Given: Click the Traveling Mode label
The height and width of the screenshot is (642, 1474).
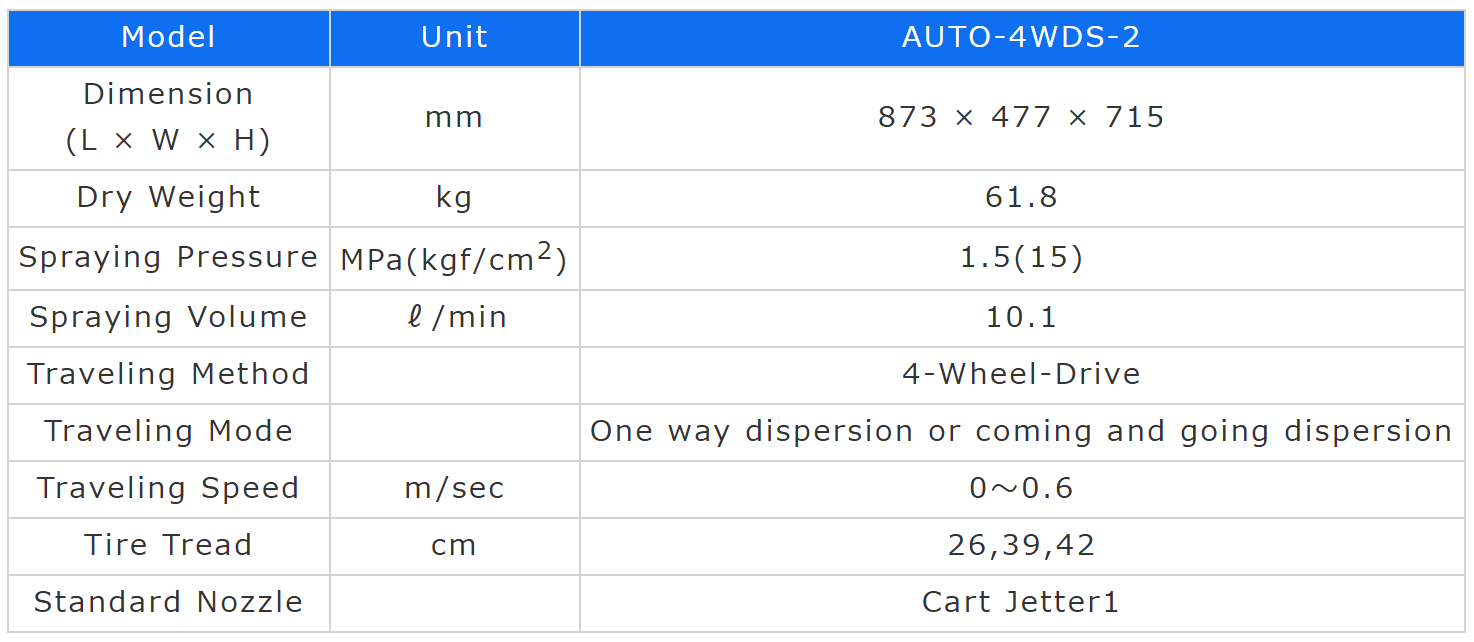Looking at the screenshot, I should tap(168, 431).
